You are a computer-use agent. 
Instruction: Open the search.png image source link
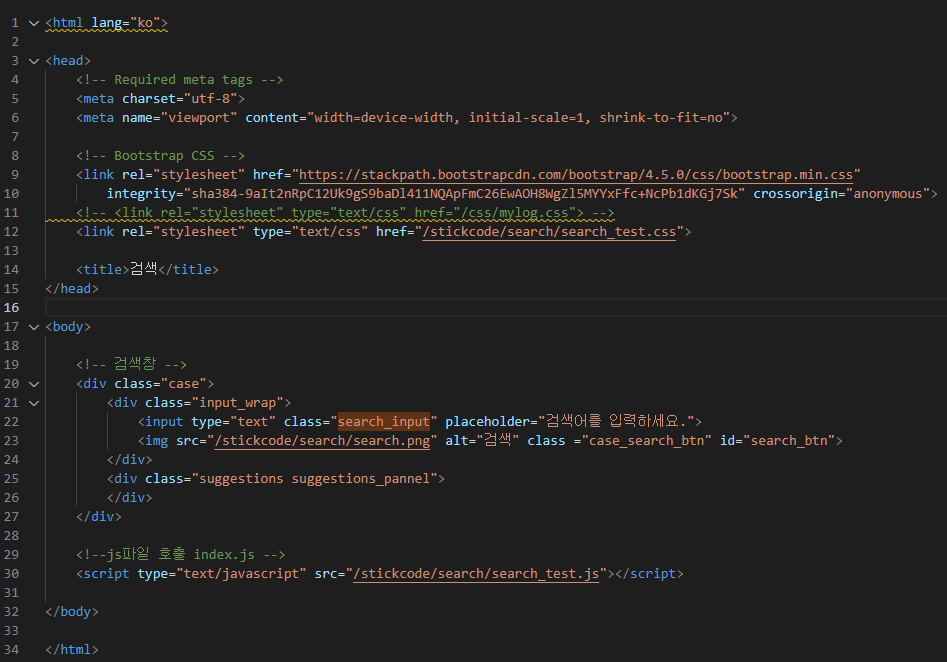323,441
